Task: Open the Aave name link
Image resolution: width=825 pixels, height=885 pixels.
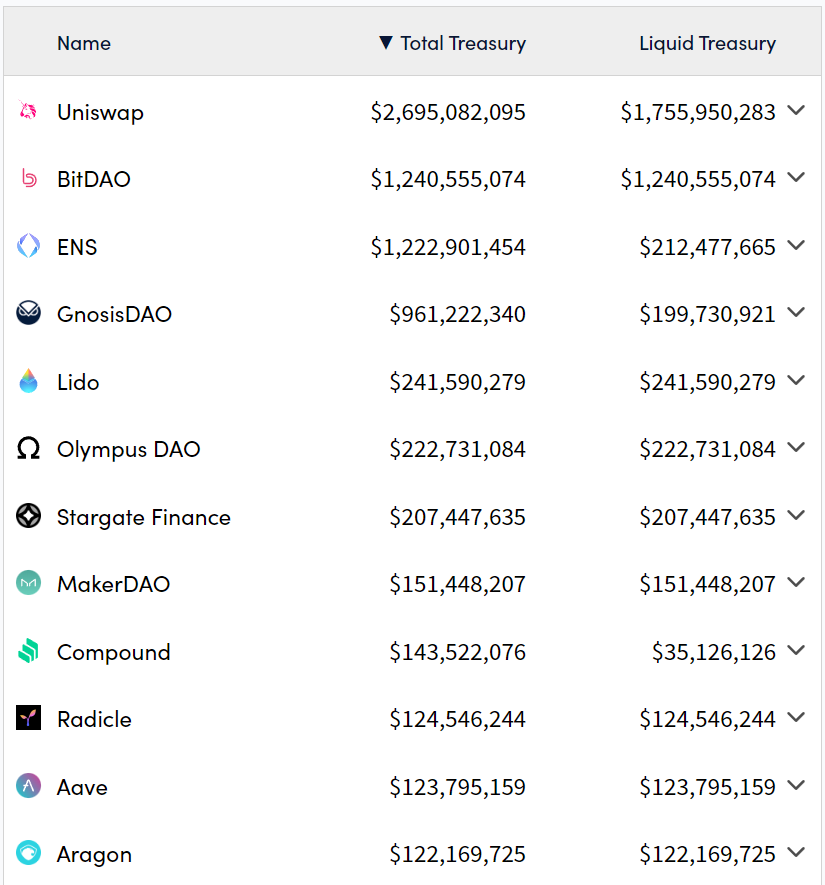Action: (x=82, y=787)
